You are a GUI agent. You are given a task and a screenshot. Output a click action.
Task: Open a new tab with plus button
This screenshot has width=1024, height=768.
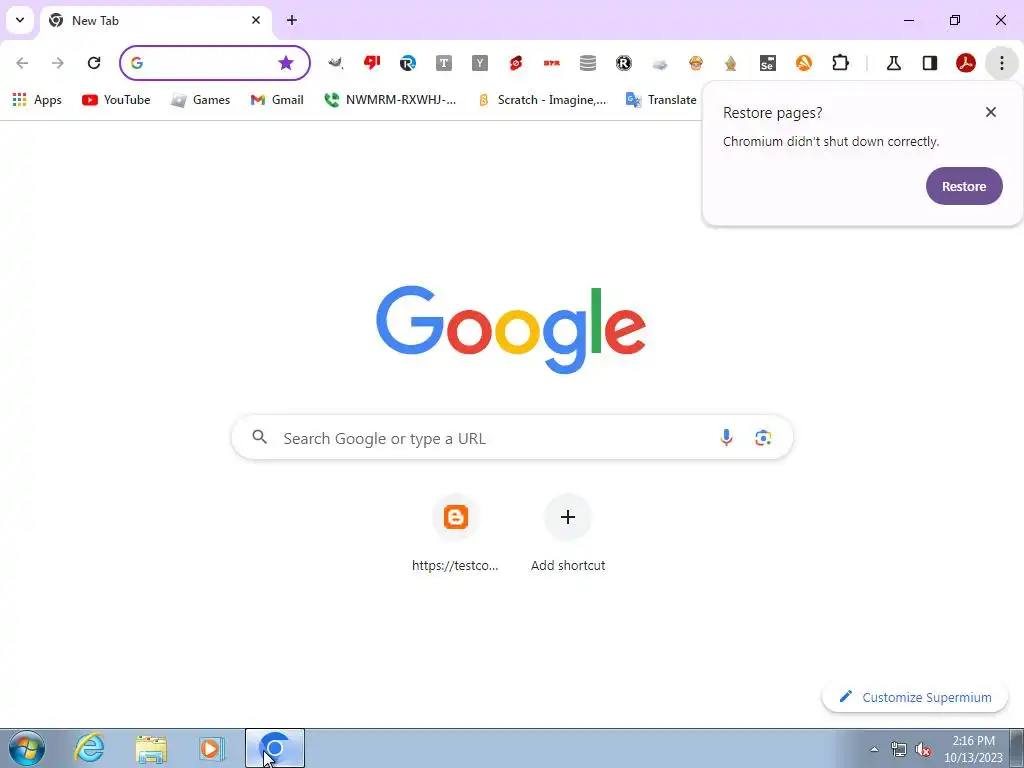click(x=291, y=20)
